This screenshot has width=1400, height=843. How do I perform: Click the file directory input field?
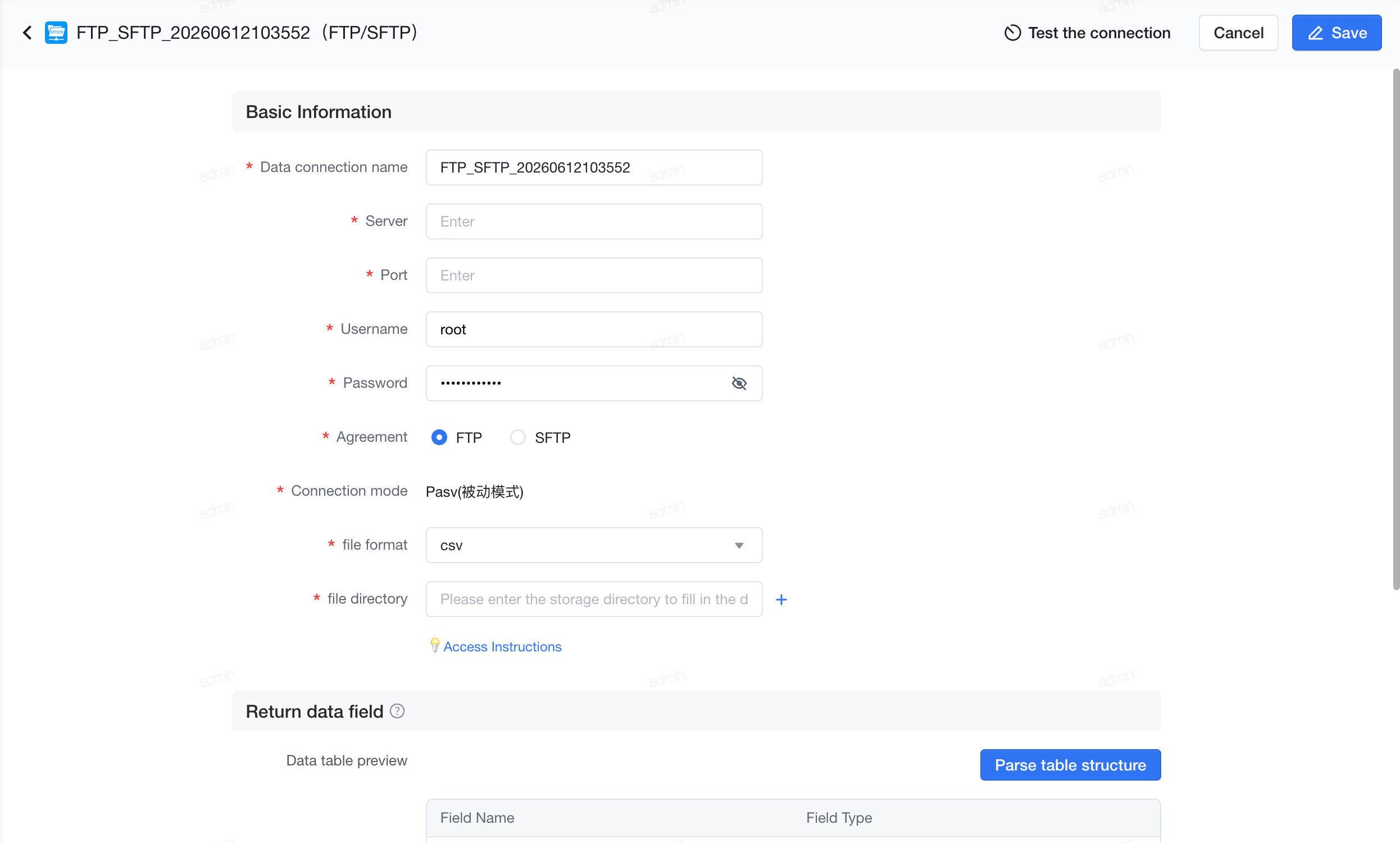click(x=594, y=599)
